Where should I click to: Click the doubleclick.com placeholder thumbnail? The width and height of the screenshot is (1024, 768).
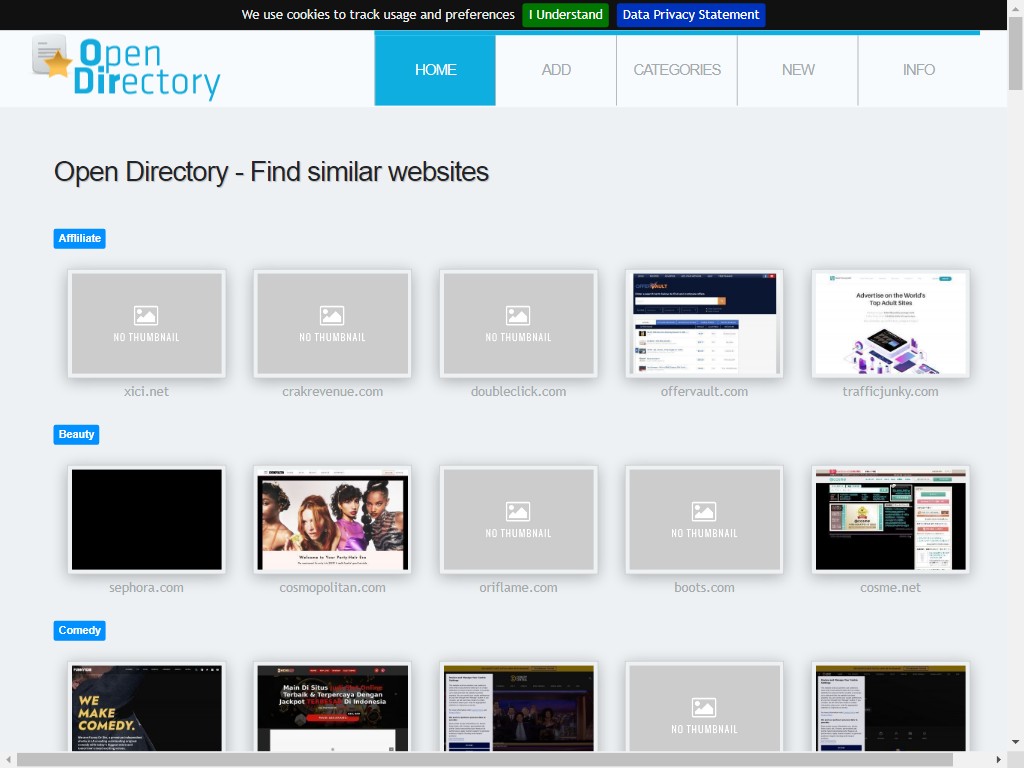click(519, 323)
